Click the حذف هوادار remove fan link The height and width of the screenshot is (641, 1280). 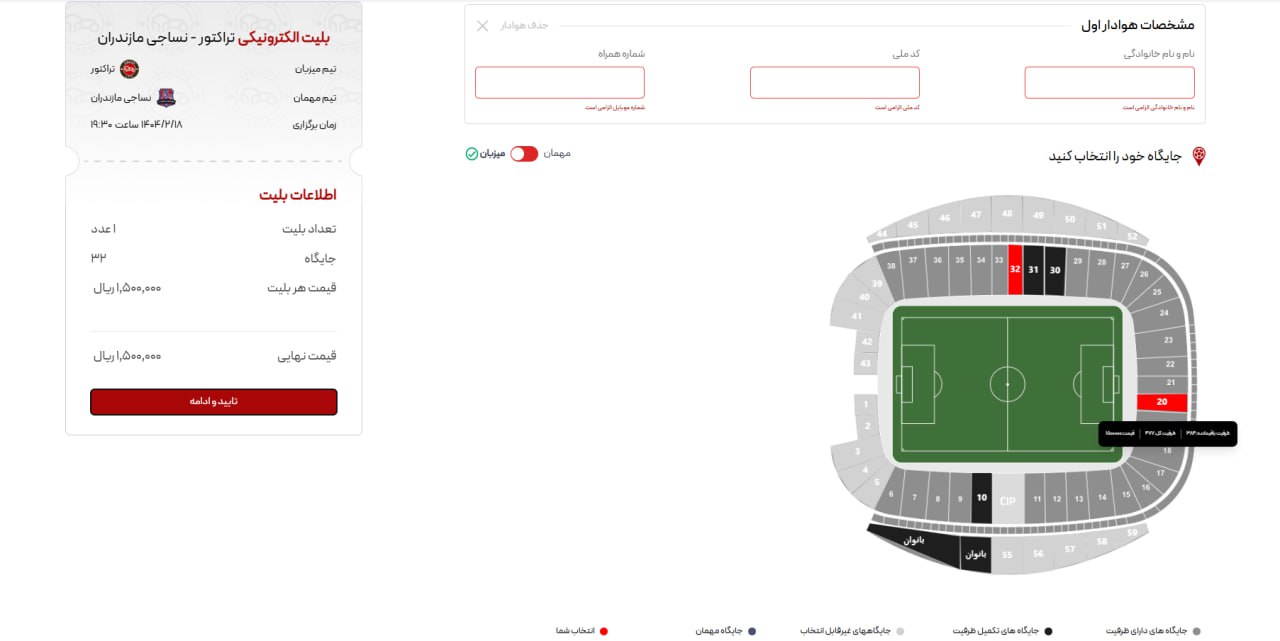[525, 26]
